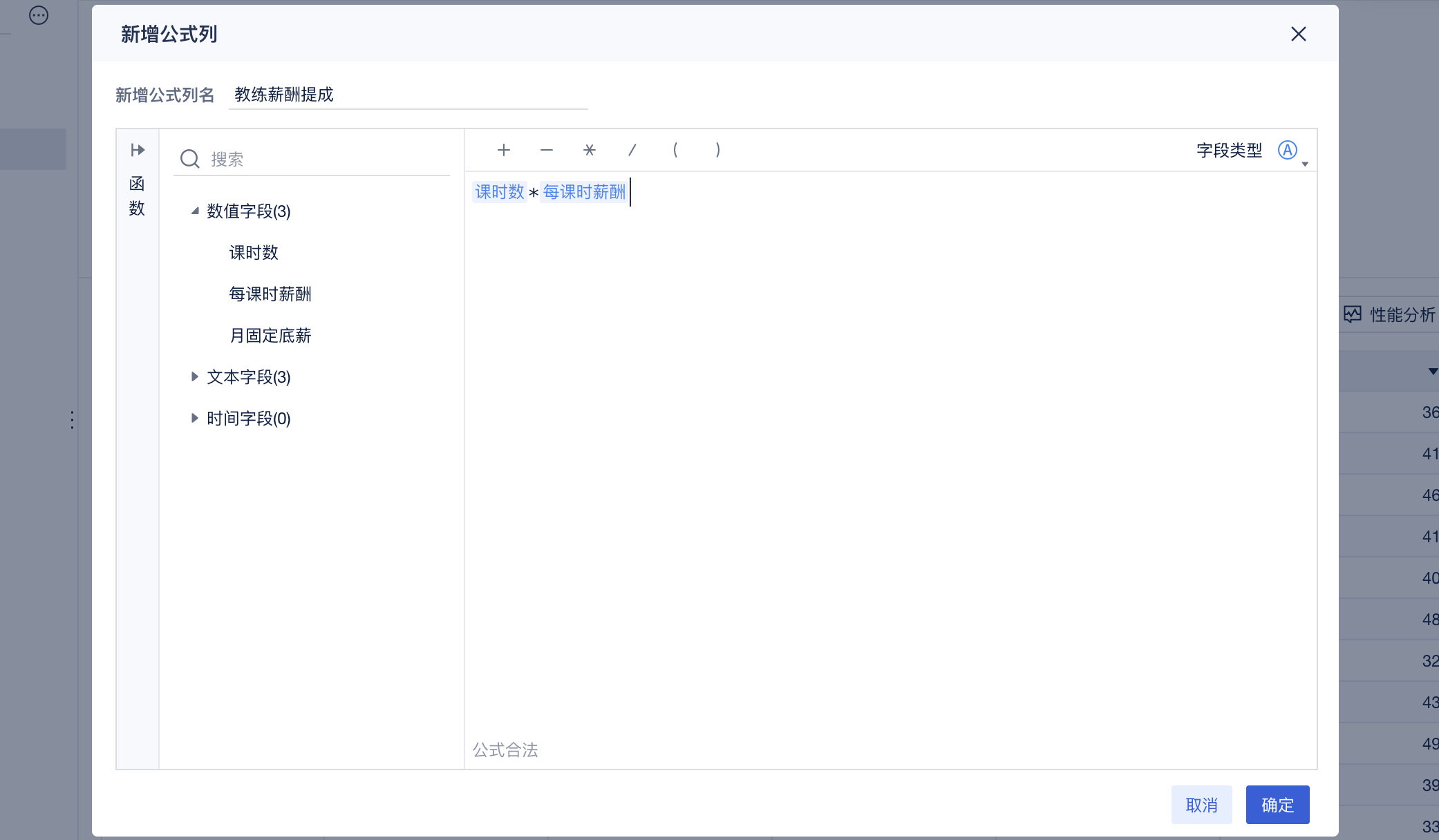Click the 确定 confirm button
Image resolution: width=1439 pixels, height=840 pixels.
tap(1277, 805)
